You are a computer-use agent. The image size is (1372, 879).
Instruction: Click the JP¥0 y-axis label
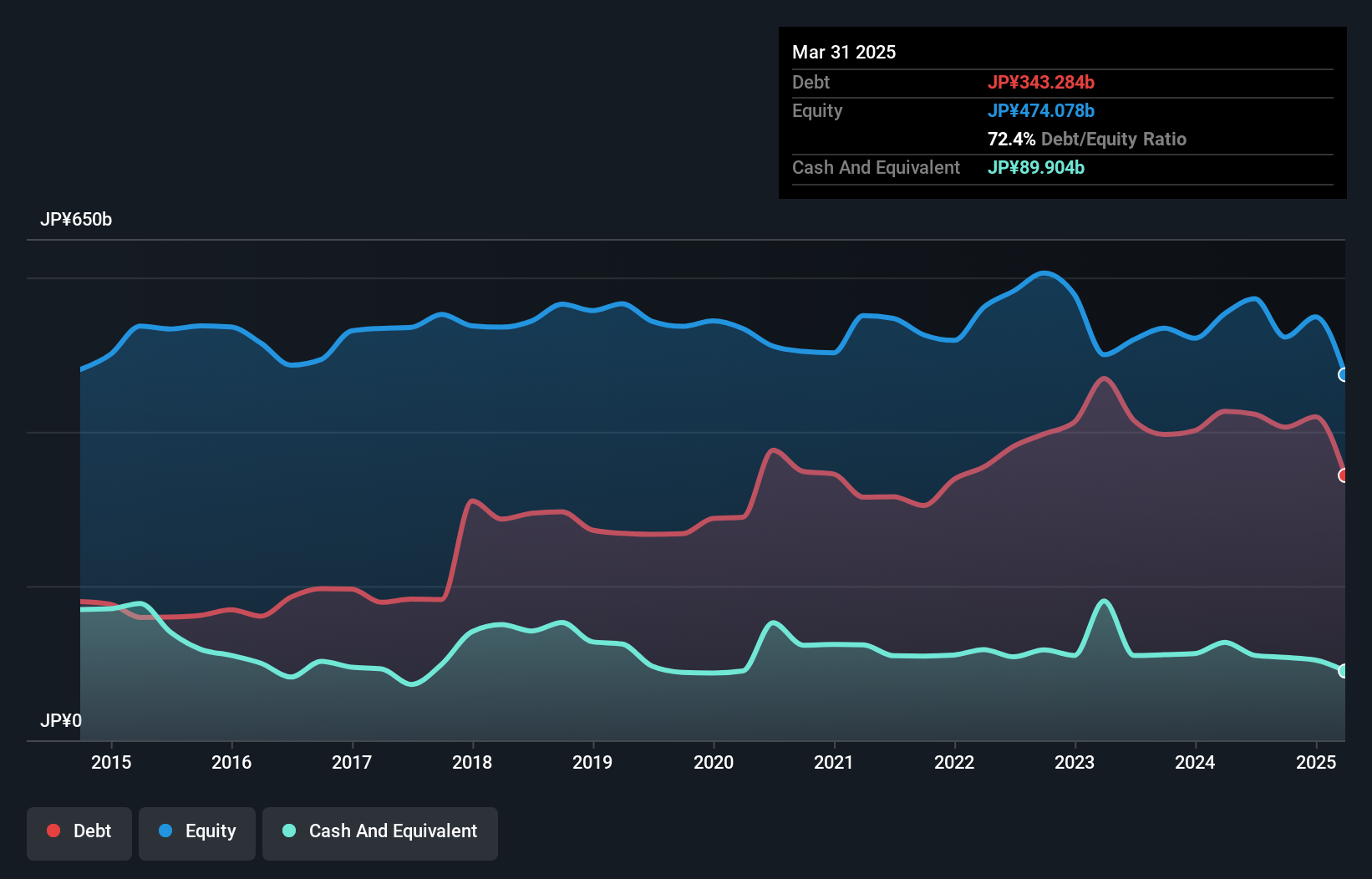(x=61, y=721)
